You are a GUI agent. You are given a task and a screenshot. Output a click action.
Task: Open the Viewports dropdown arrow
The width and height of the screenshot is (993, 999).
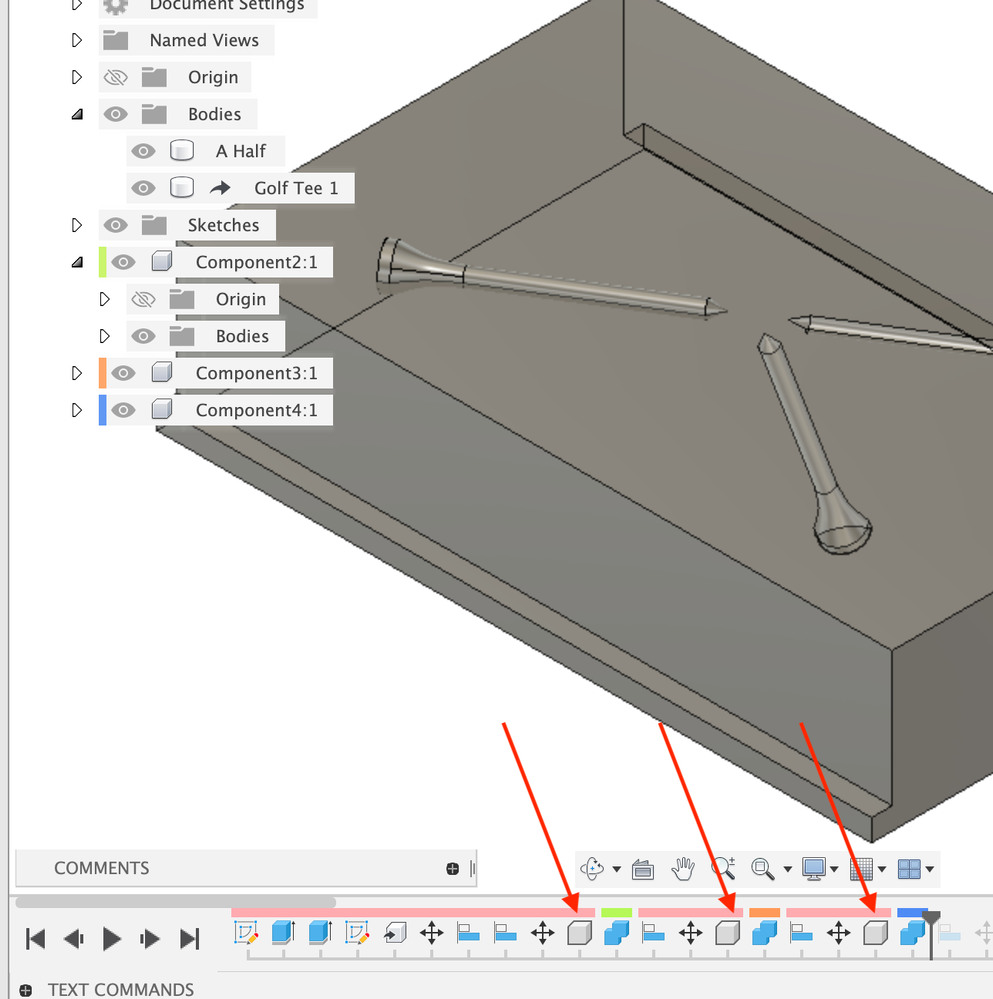[x=929, y=869]
